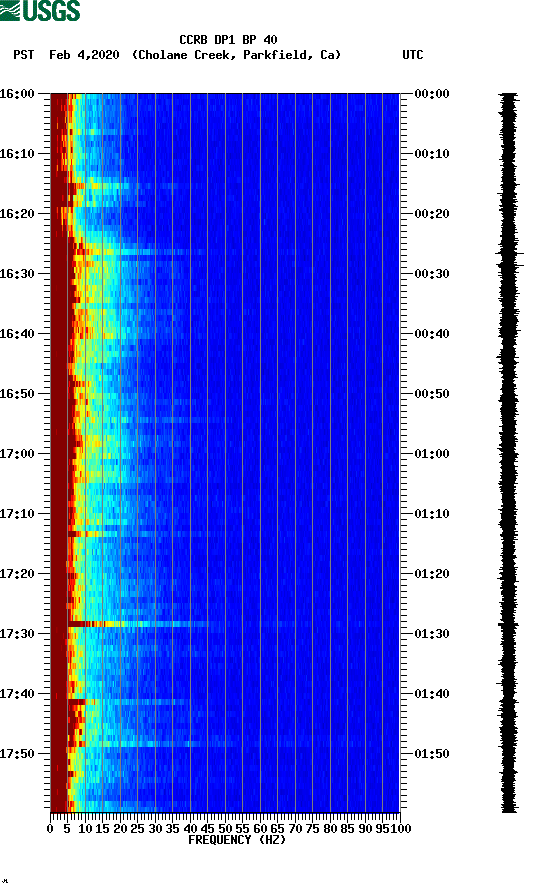Click the 00:20 UTC time label

click(x=432, y=214)
